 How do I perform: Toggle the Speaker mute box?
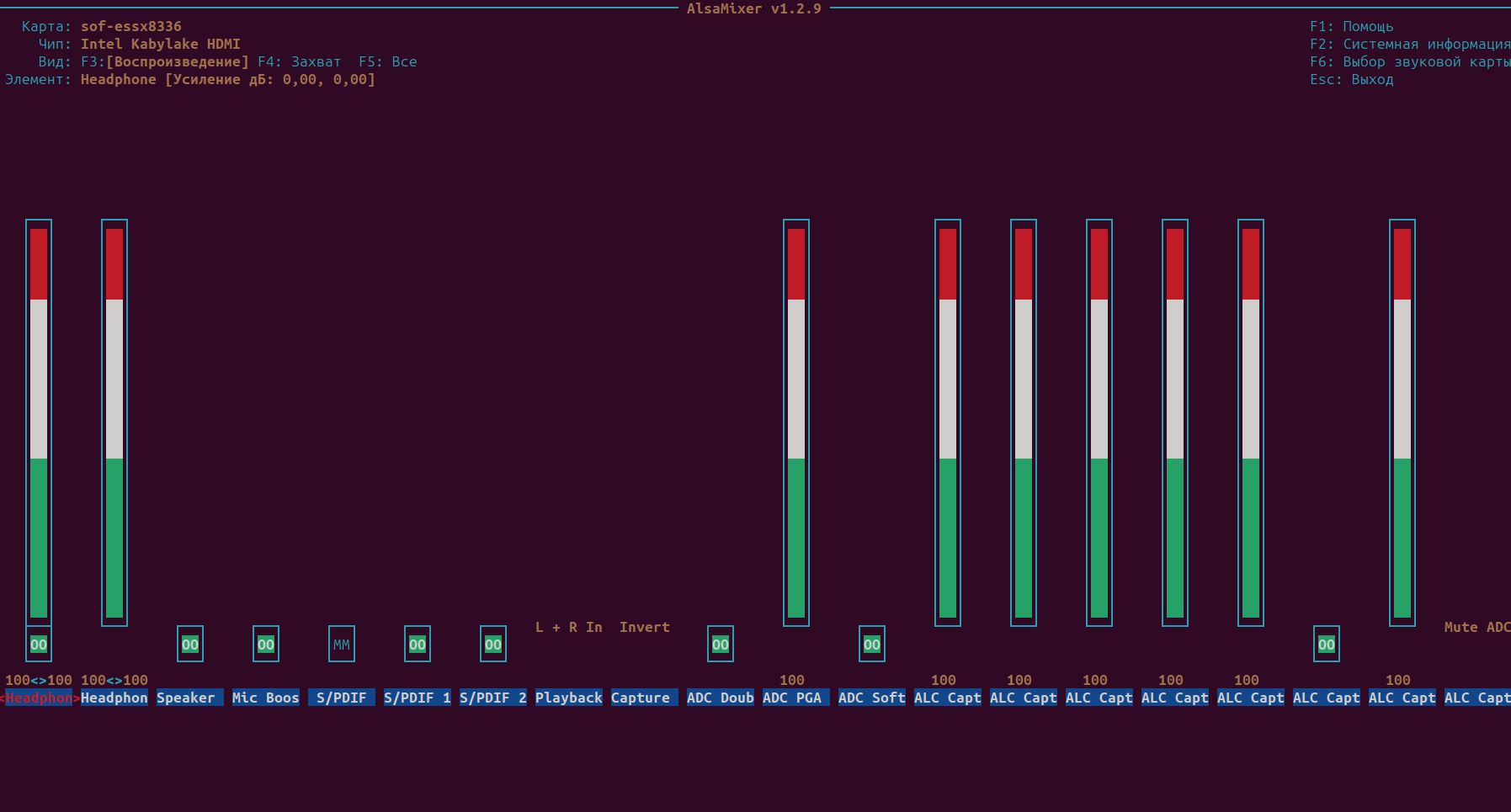coord(190,645)
